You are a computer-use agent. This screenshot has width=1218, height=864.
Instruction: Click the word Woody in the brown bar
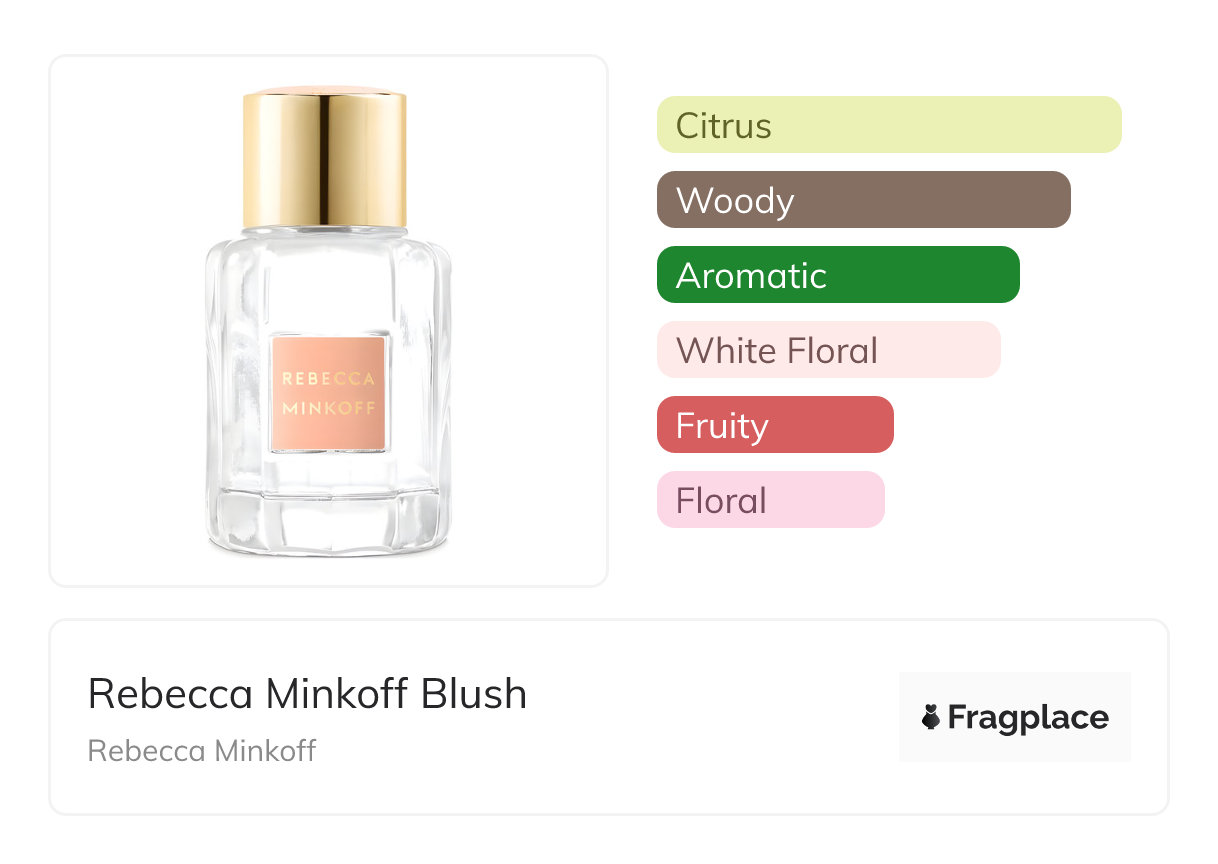coord(735,201)
